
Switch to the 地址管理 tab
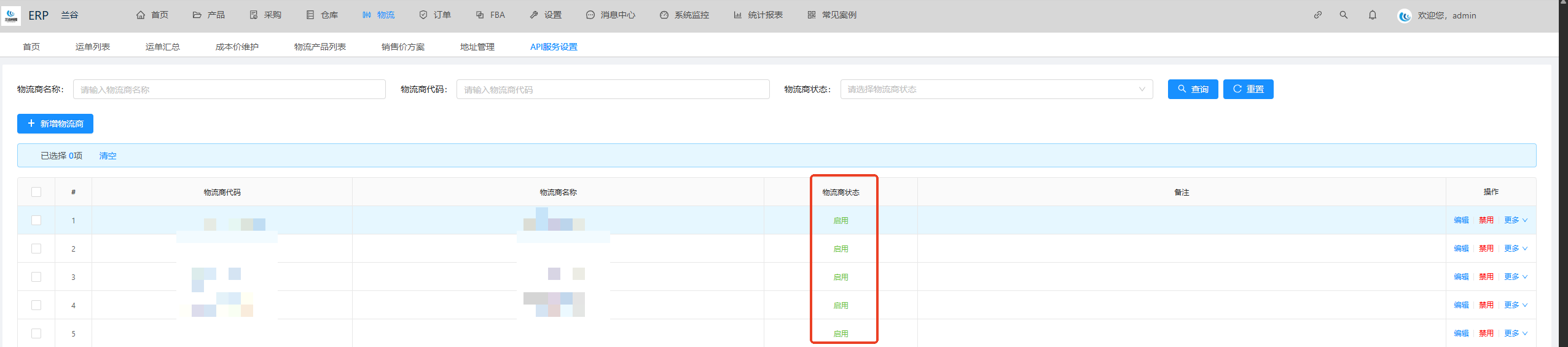(477, 47)
